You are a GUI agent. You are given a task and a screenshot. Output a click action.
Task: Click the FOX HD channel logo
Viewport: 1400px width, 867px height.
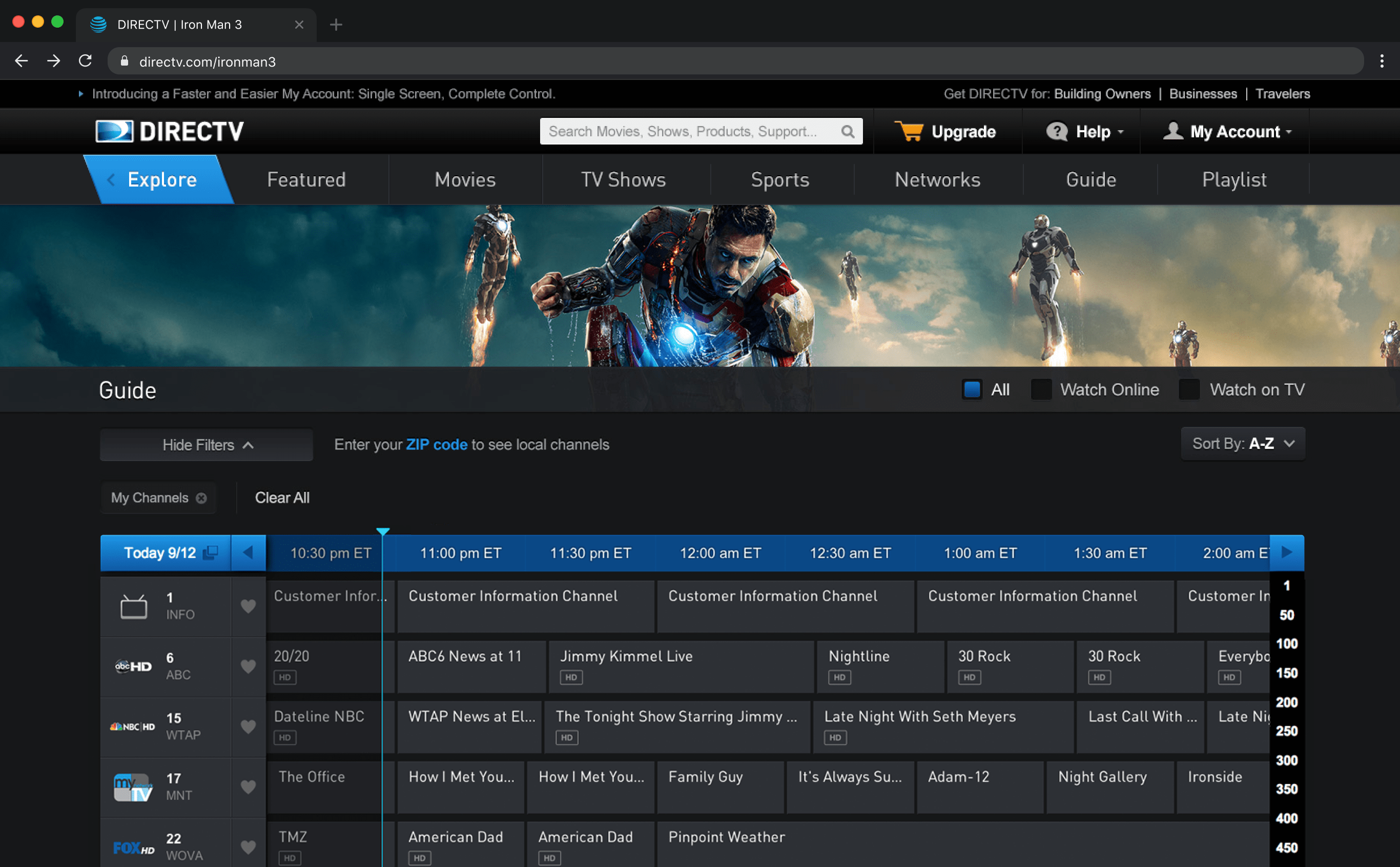coord(134,848)
